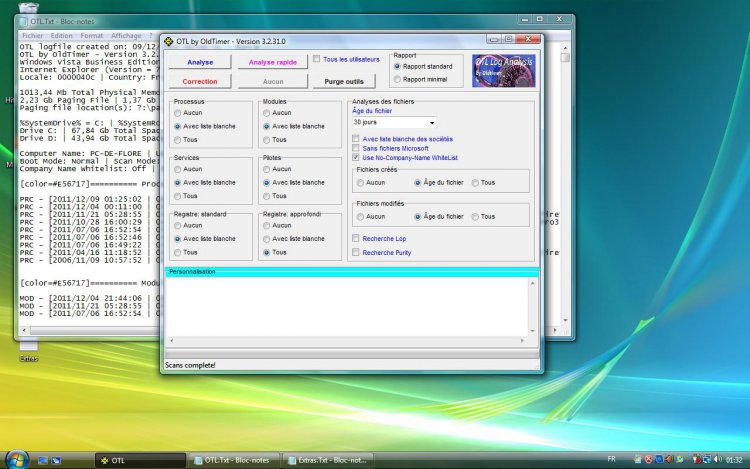The height and width of the screenshot is (469, 750).
Task: Set Fichiers créés to Aucun
Action: pos(360,183)
